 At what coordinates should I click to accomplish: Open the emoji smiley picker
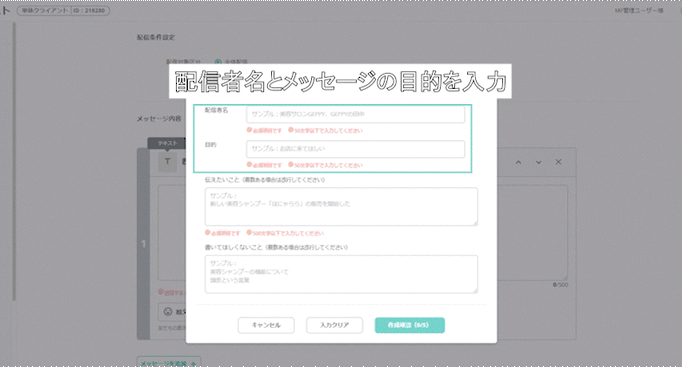coord(168,312)
